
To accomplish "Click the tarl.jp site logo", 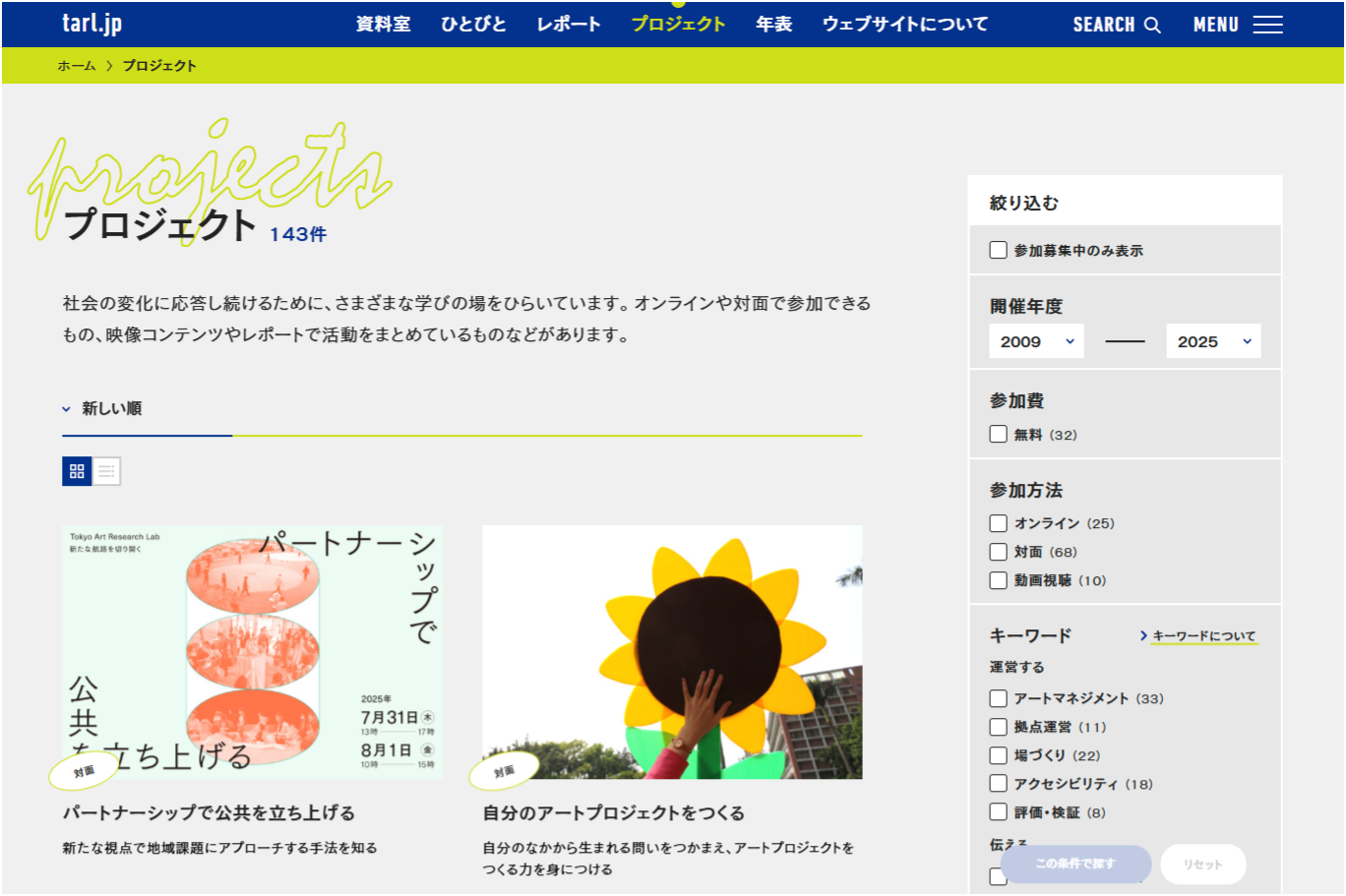I will click(x=92, y=24).
